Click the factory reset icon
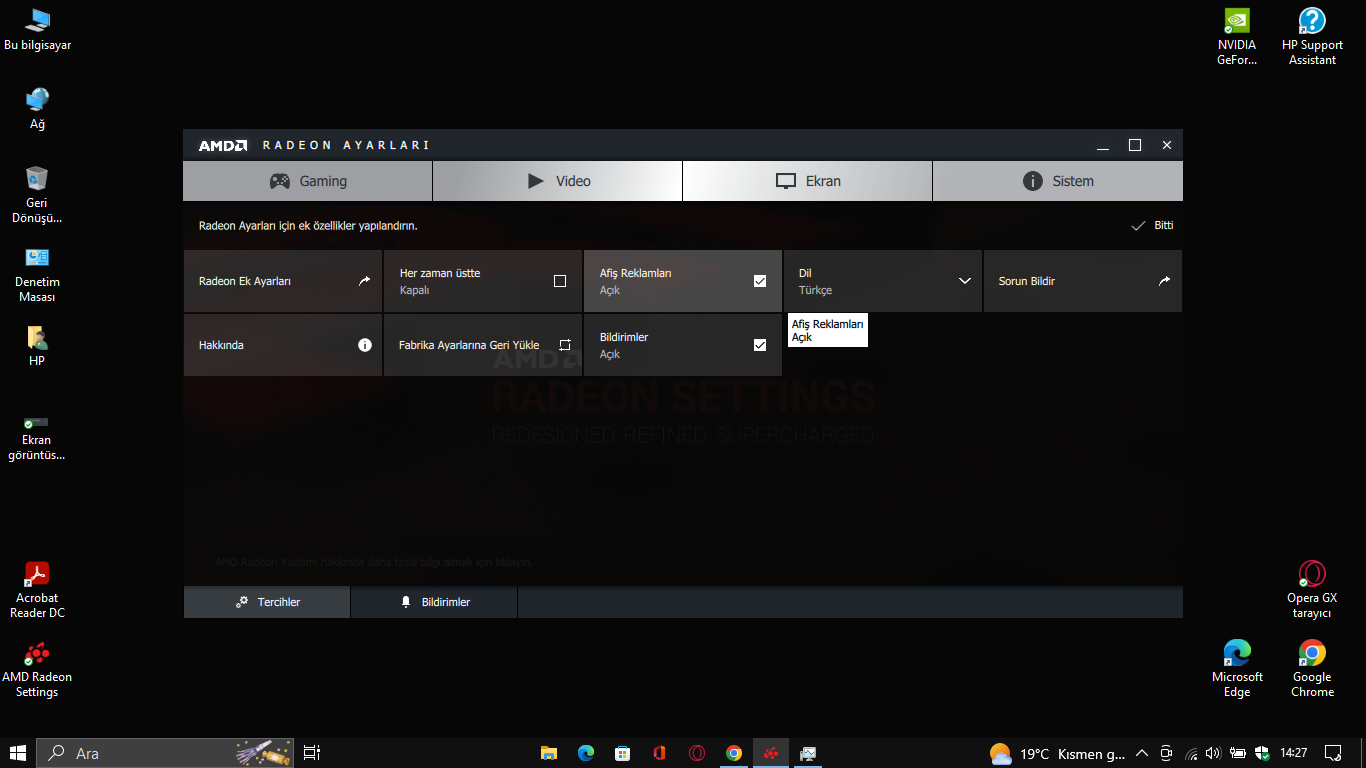The height and width of the screenshot is (768, 1366). [565, 345]
